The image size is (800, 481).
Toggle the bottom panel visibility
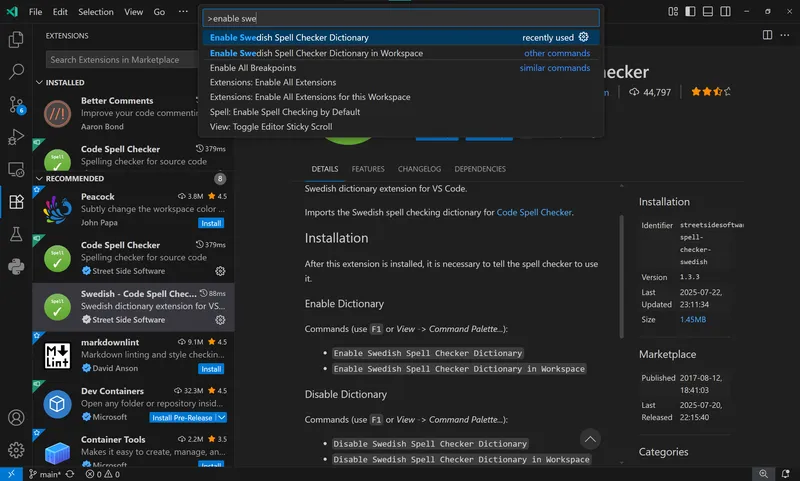708,11
